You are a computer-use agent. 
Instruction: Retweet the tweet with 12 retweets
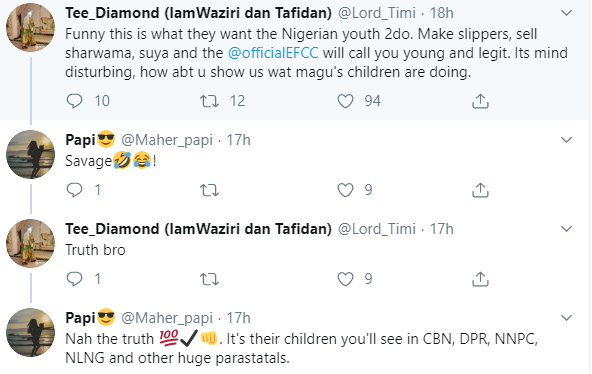(209, 101)
